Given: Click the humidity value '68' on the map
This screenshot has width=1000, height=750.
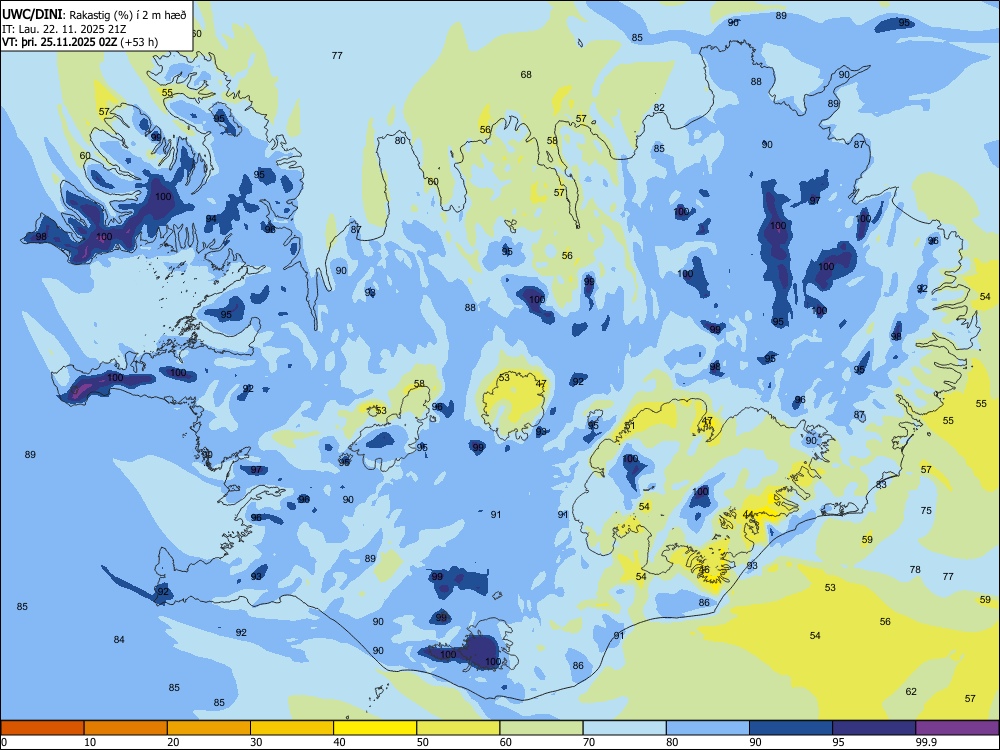Looking at the screenshot, I should click(x=526, y=75).
